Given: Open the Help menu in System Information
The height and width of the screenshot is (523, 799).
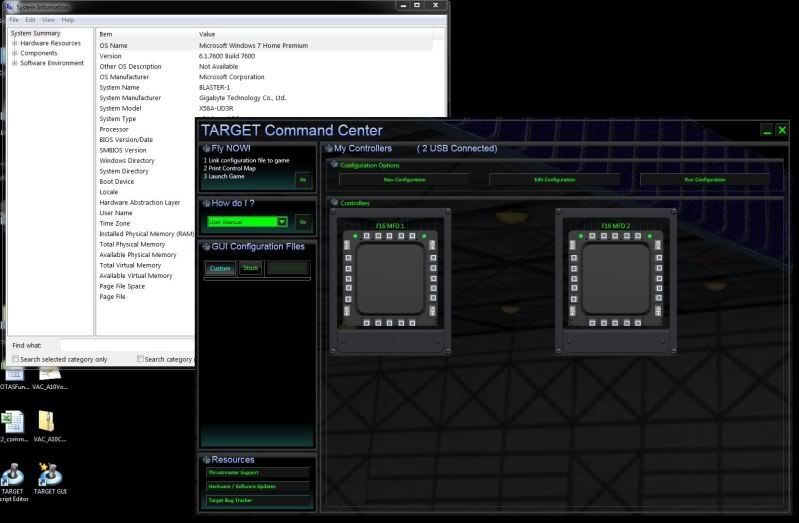Looking at the screenshot, I should [x=68, y=20].
